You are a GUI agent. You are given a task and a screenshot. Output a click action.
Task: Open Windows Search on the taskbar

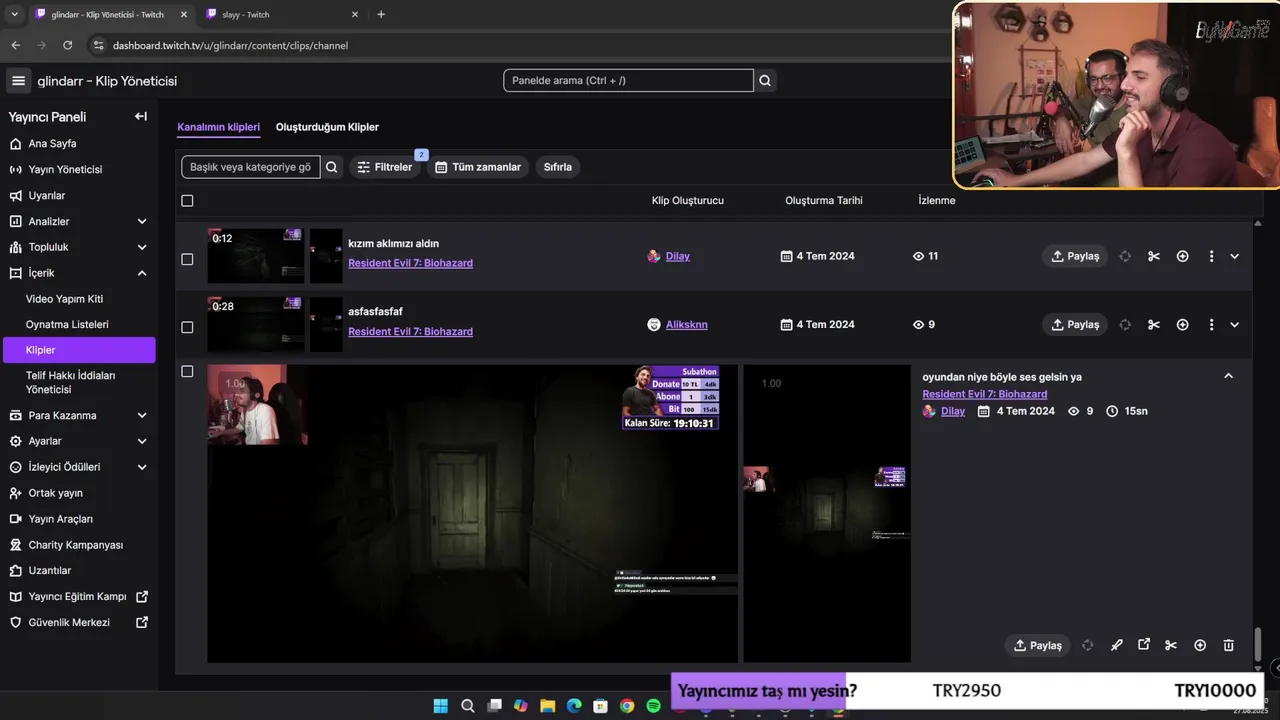tap(467, 706)
